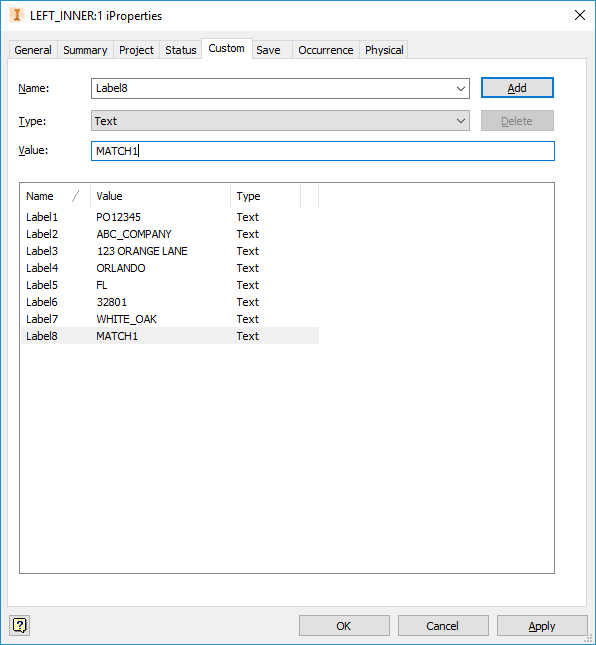Sort by the Type column header
Image resolution: width=596 pixels, height=645 pixels.
(266, 196)
